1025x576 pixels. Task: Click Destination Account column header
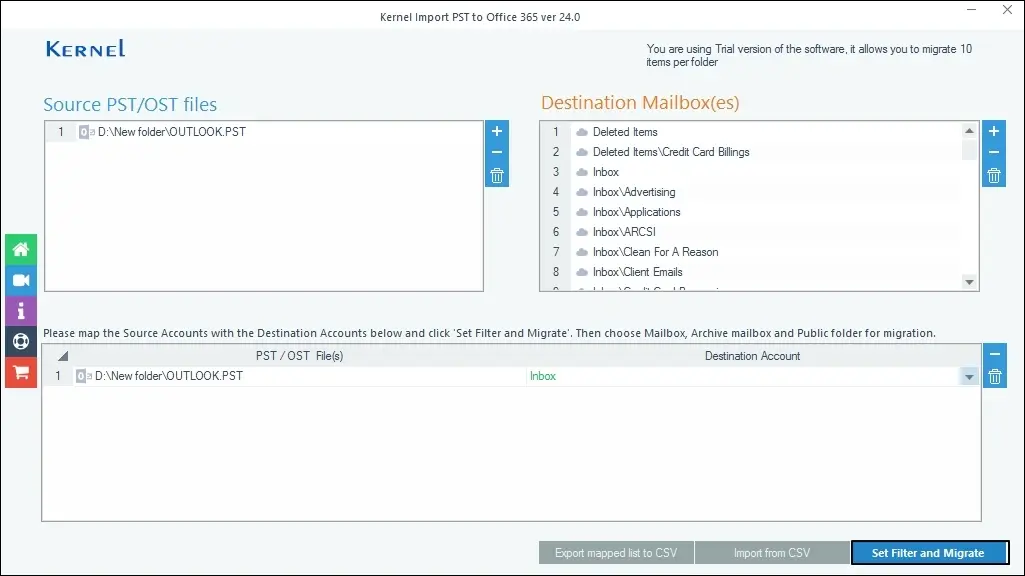click(x=752, y=356)
